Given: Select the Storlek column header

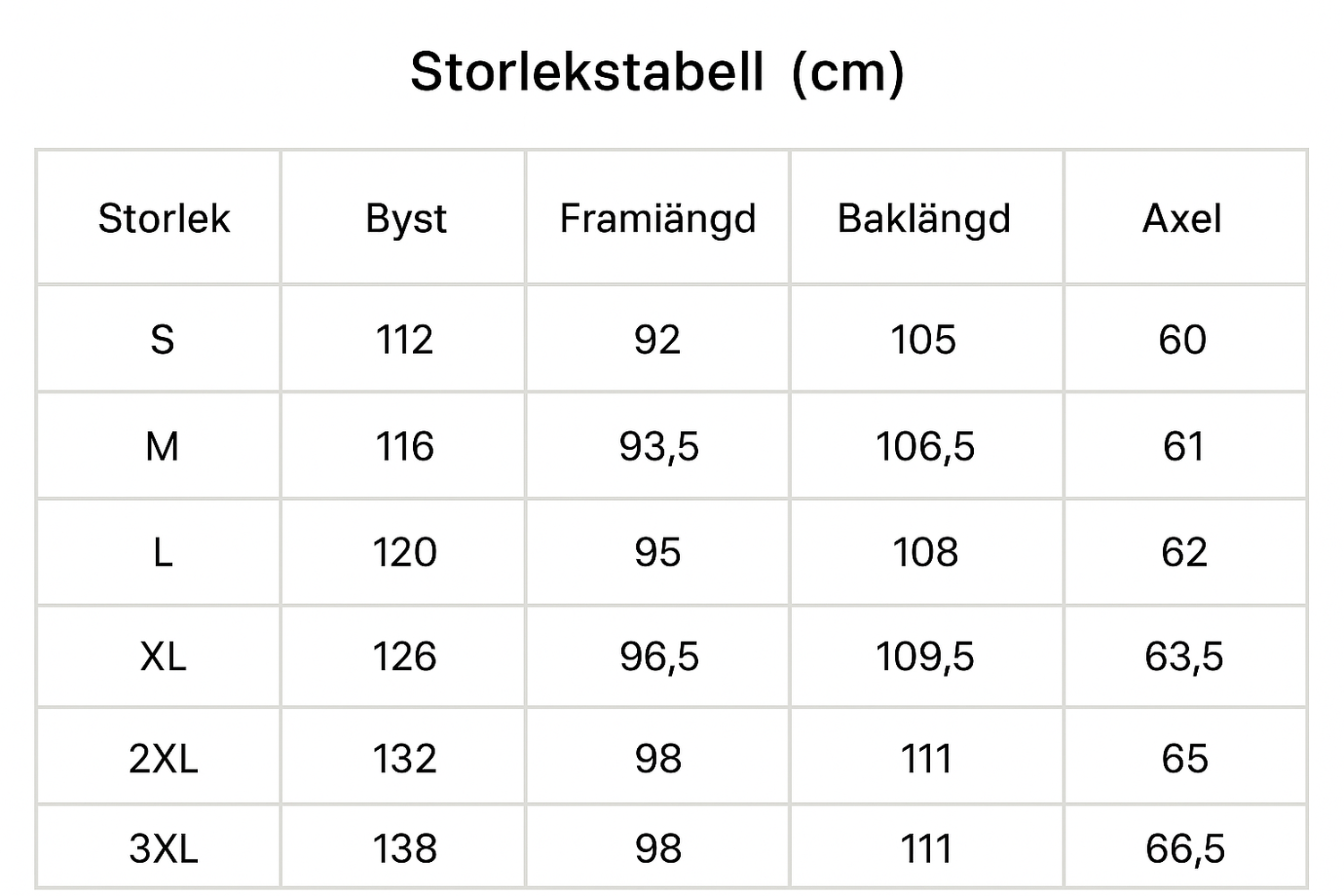Looking at the screenshot, I should tap(164, 219).
